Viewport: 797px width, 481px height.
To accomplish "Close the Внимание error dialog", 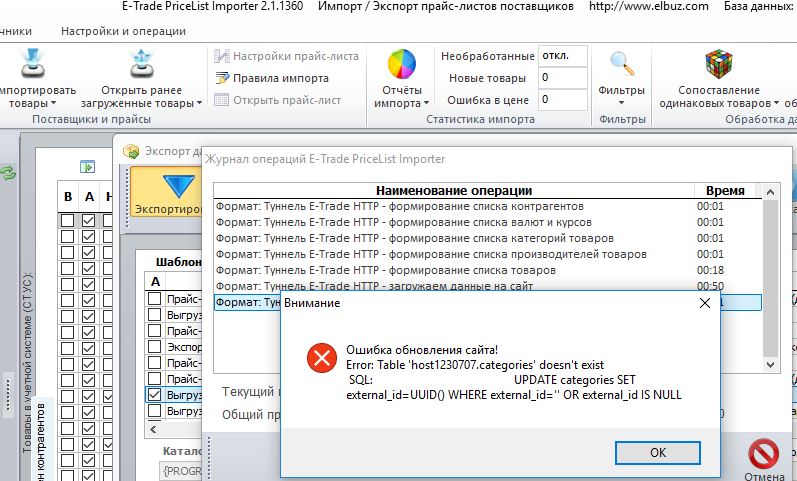I will tap(704, 303).
